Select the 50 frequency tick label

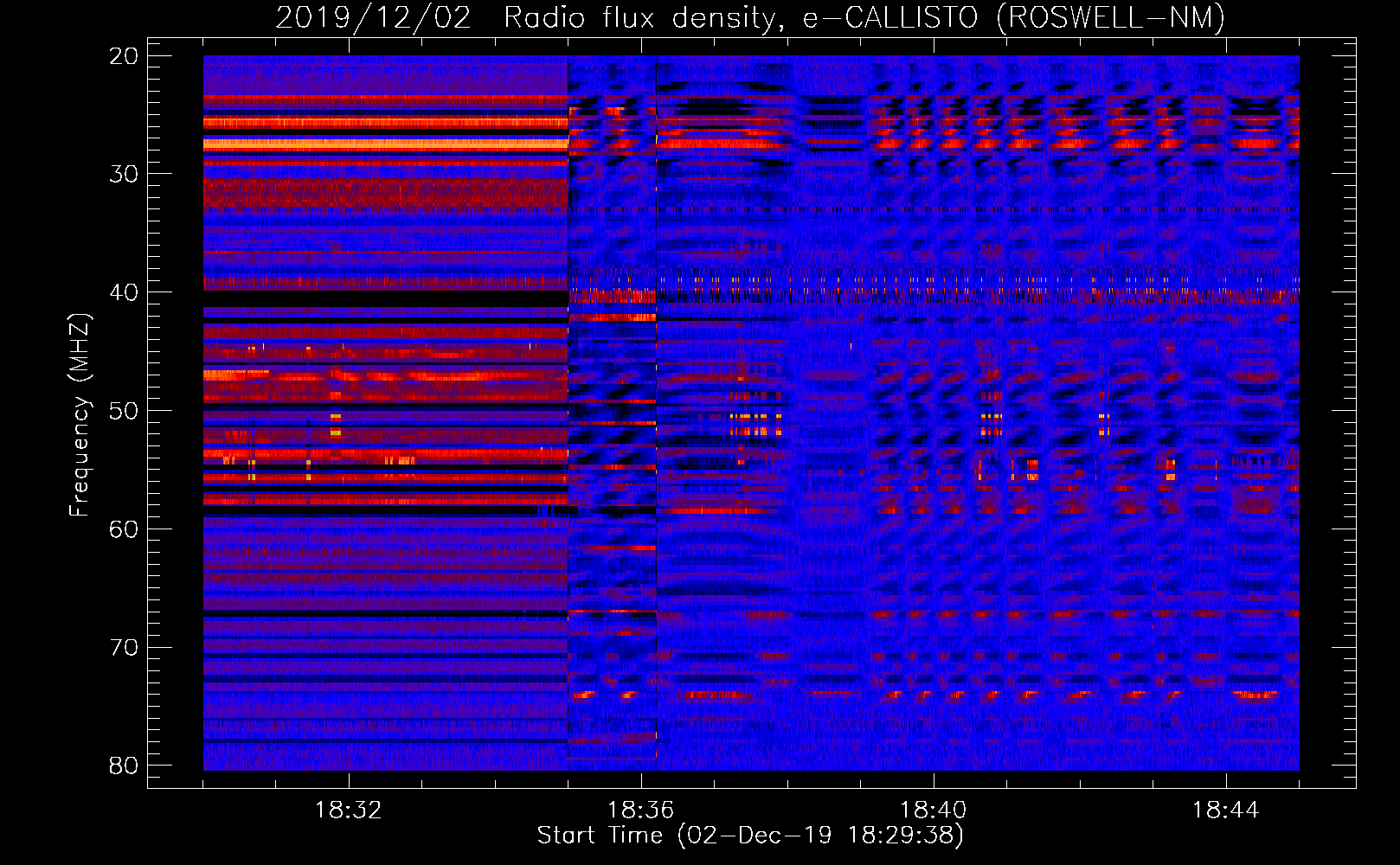125,411
